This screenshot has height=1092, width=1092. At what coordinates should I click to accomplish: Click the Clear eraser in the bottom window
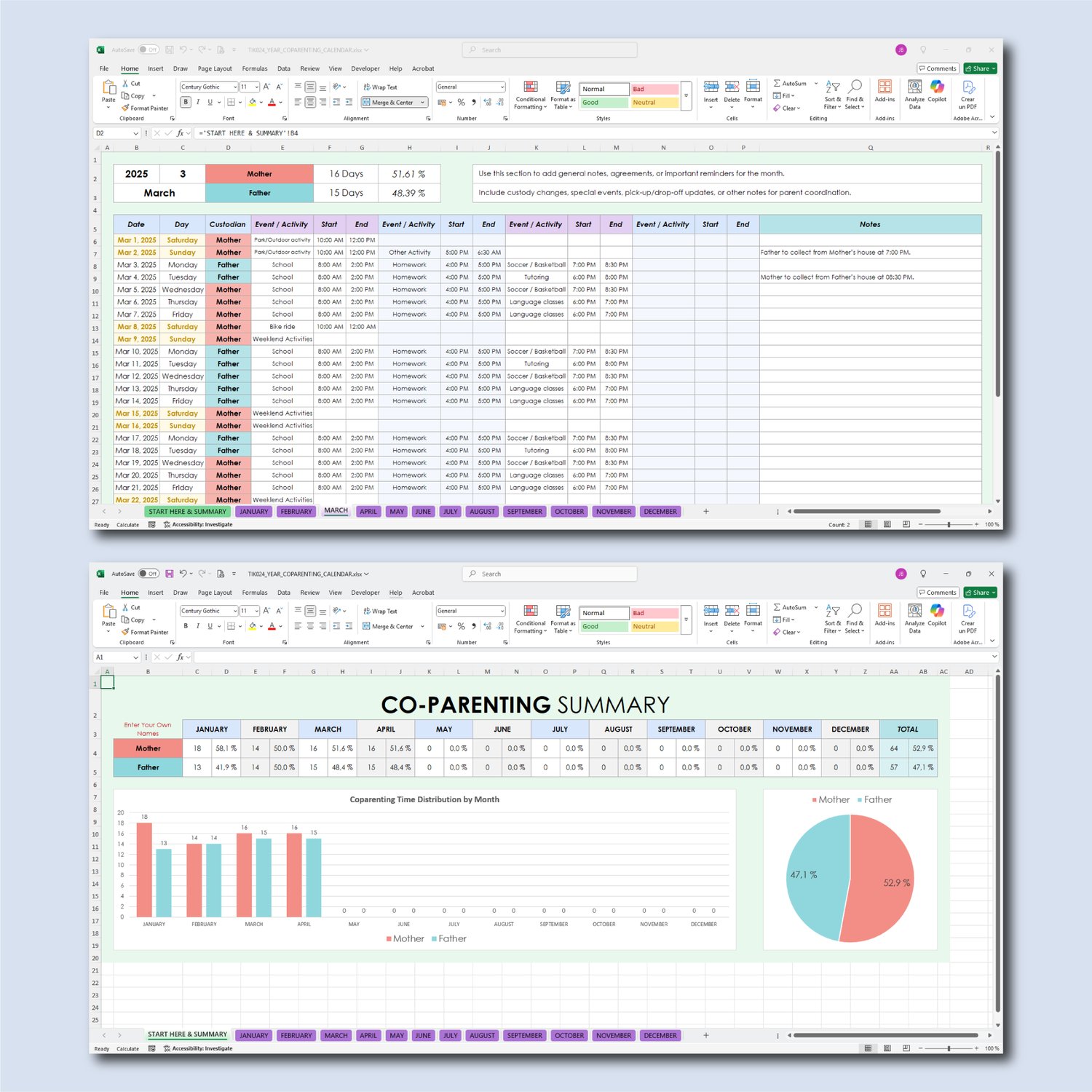[x=777, y=632]
